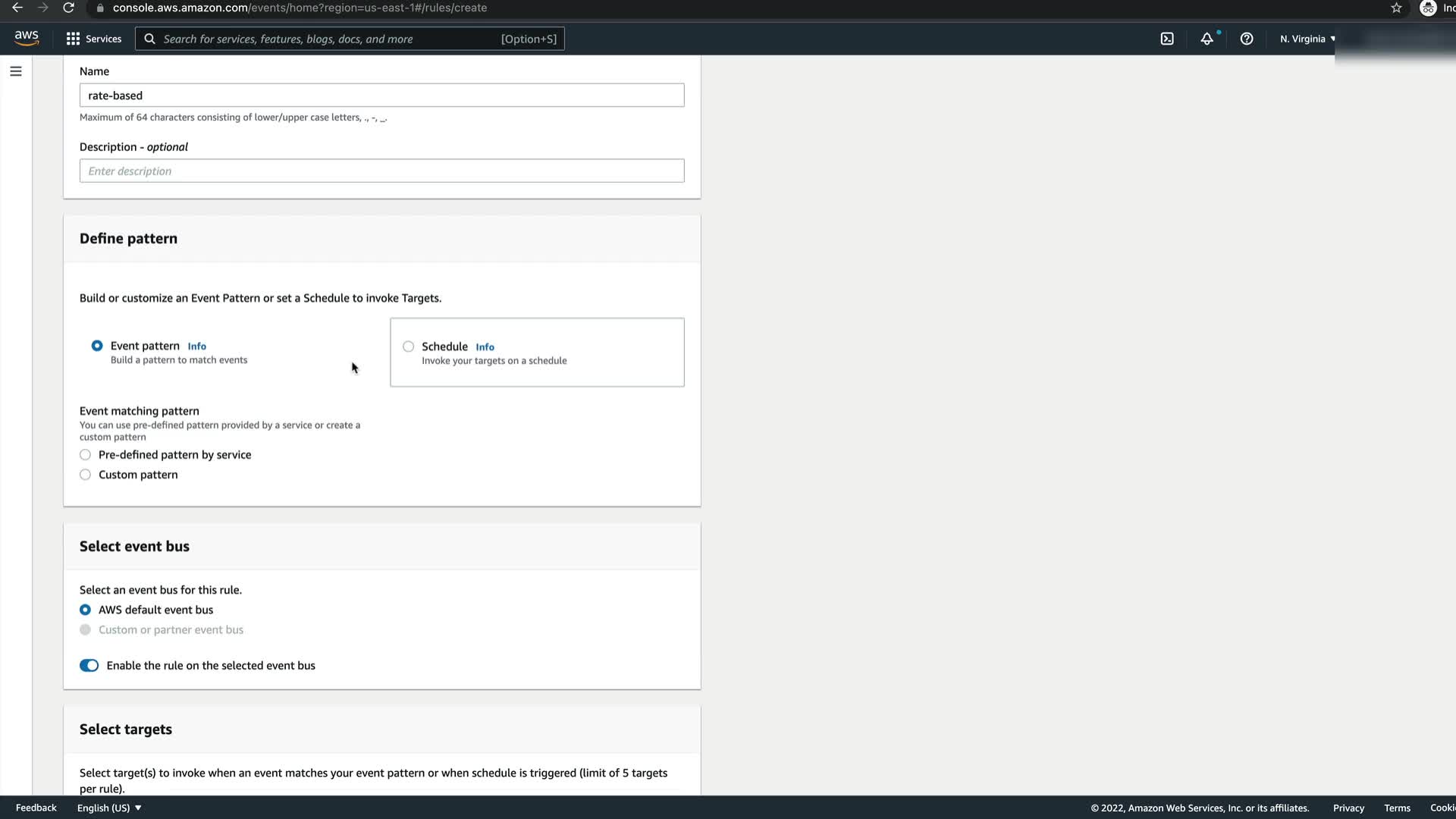Click the AWS logo home icon
Viewport: 1456px width, 819px height.
pos(27,38)
